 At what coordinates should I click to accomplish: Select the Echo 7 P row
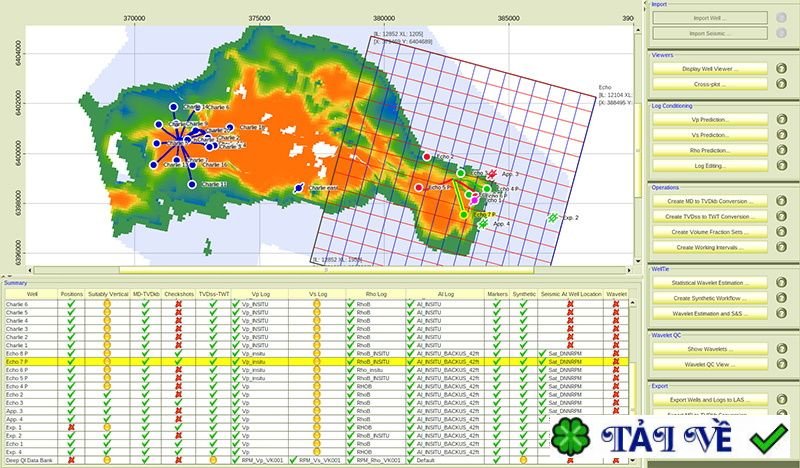(316, 361)
